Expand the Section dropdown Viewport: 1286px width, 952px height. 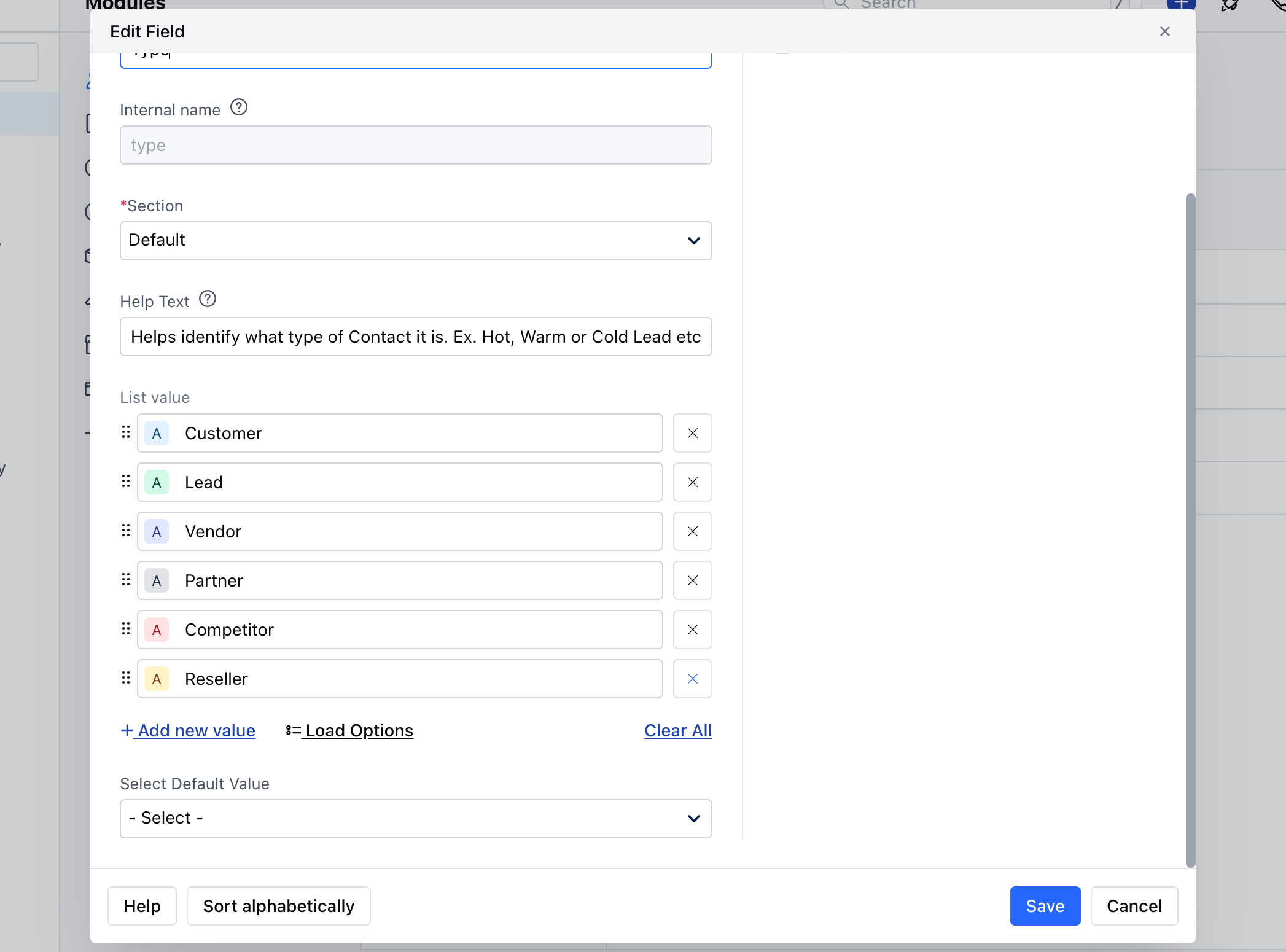416,241
